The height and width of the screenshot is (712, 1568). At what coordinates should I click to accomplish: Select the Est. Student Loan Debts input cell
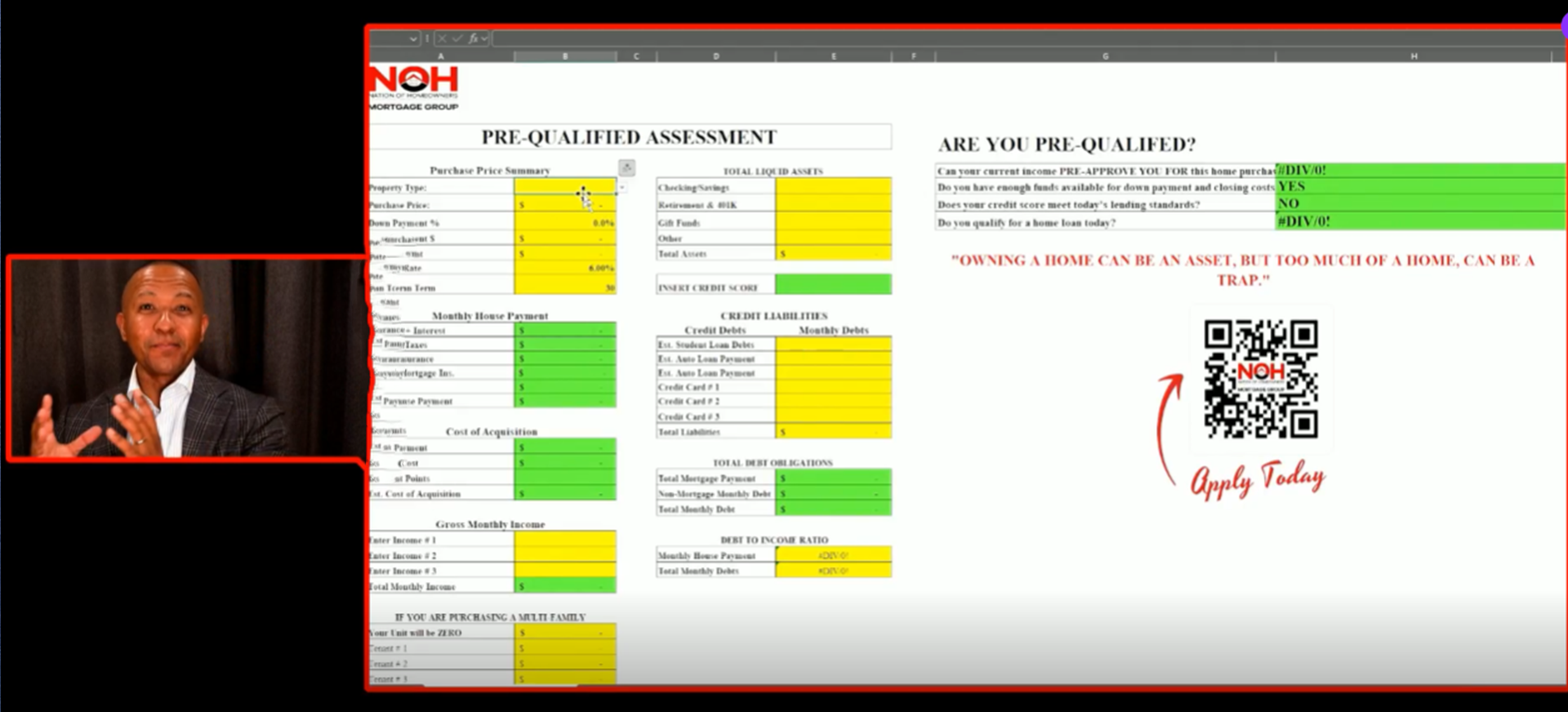point(834,345)
